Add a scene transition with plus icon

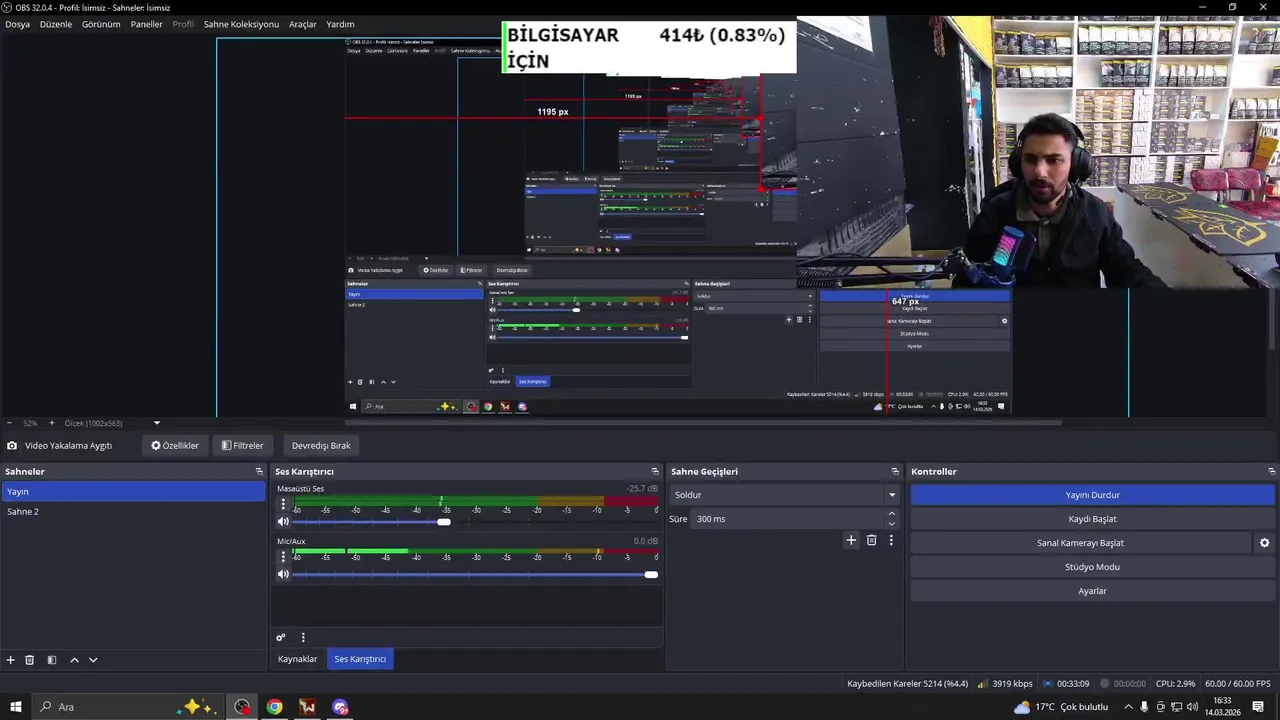pyautogui.click(x=851, y=540)
